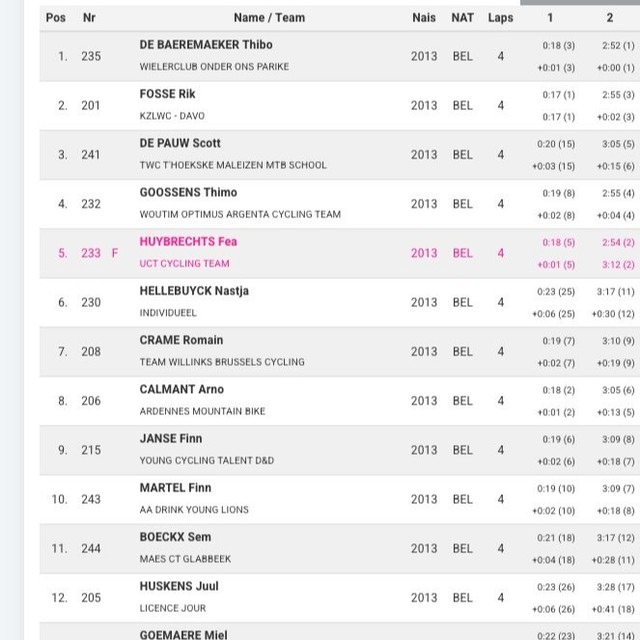Click highlighted rider HUYBRECHTS Fea
This screenshot has height=640, width=640.
pos(188,242)
